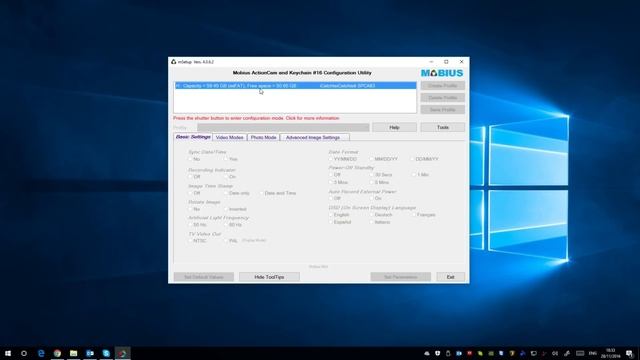This screenshot has width=640, height=360.
Task: Set Power-Off Standby to 30 Secs
Action: pyautogui.click(x=381, y=175)
